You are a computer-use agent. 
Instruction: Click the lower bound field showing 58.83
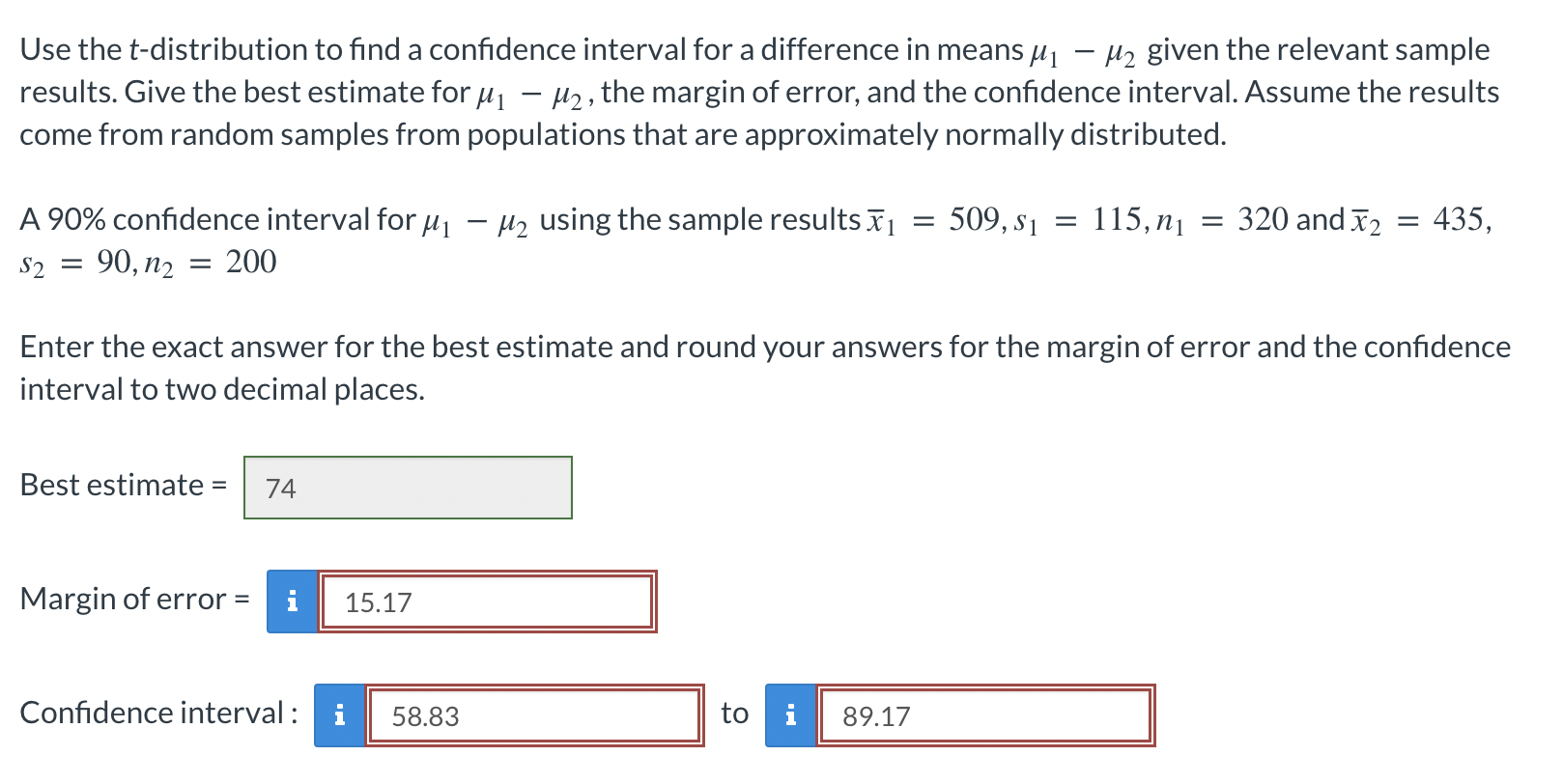[x=534, y=715]
